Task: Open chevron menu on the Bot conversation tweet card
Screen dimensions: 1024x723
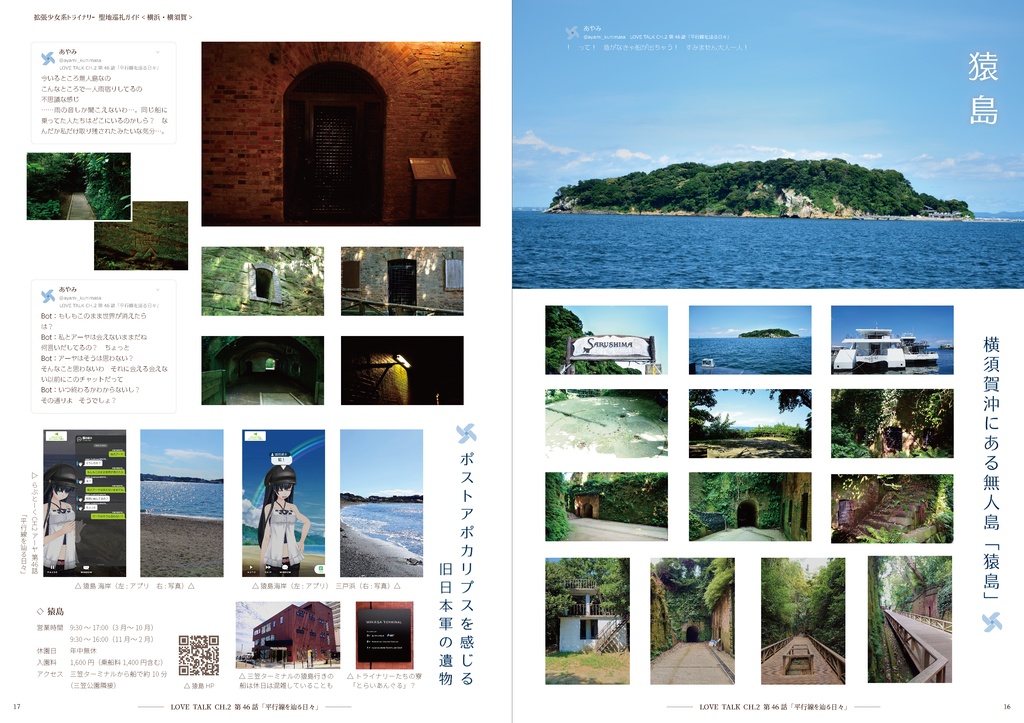Action: click(x=157, y=289)
